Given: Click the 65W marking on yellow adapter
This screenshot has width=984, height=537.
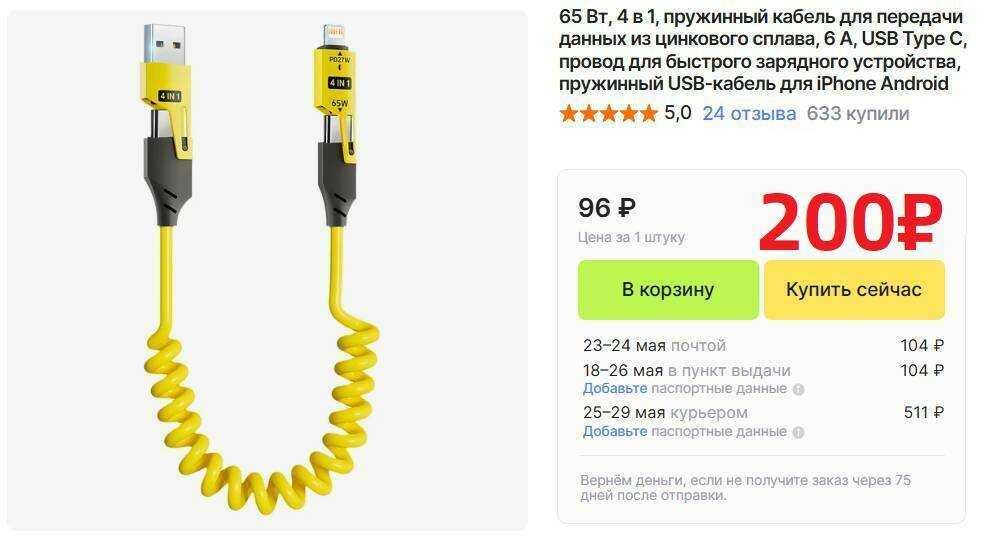Looking at the screenshot, I should (340, 103).
